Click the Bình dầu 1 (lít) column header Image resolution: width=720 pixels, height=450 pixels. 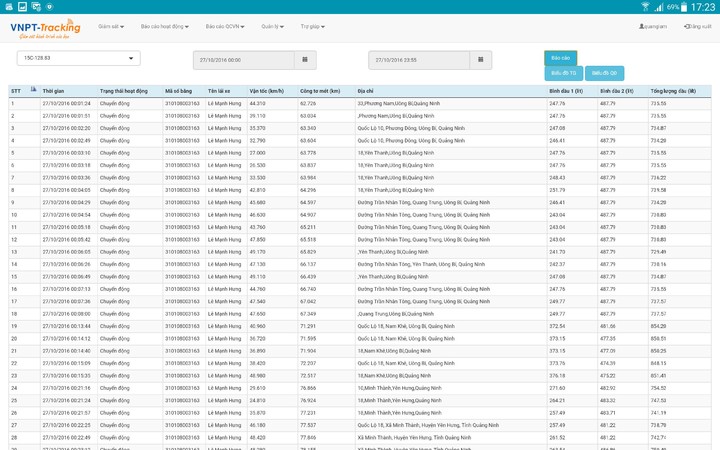[x=566, y=91]
